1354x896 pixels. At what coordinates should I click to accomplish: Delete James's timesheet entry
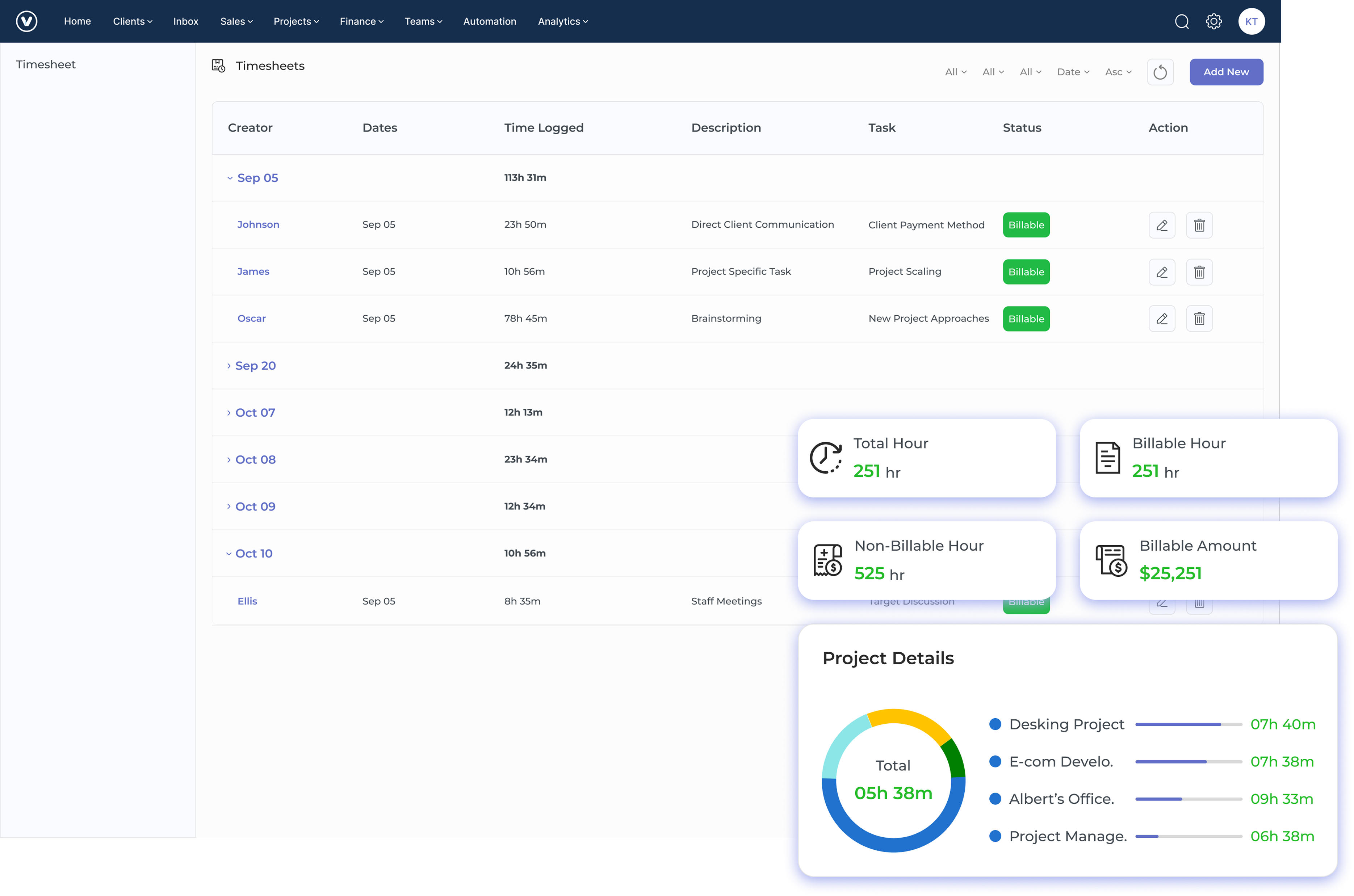coord(1199,272)
